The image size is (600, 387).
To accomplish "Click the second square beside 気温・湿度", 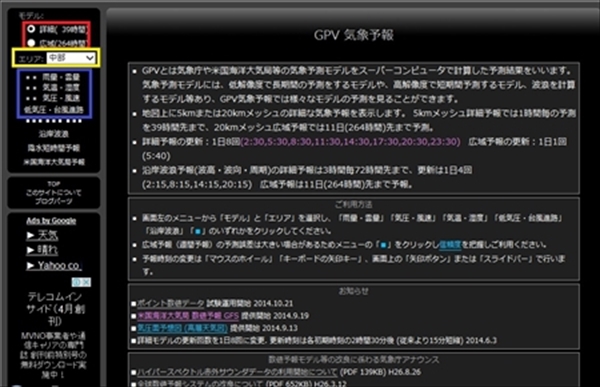I will click(x=34, y=88).
